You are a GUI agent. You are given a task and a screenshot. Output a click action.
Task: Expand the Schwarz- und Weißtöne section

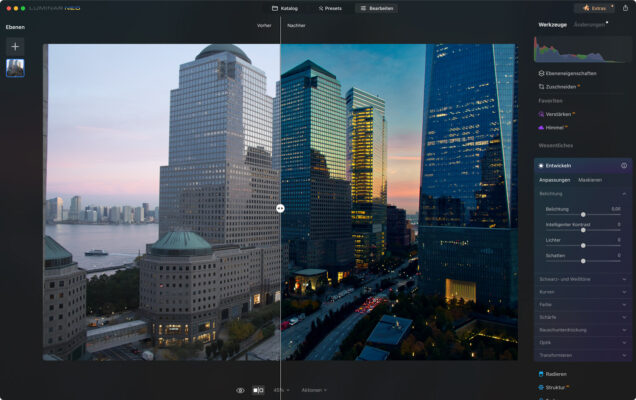[582, 279]
